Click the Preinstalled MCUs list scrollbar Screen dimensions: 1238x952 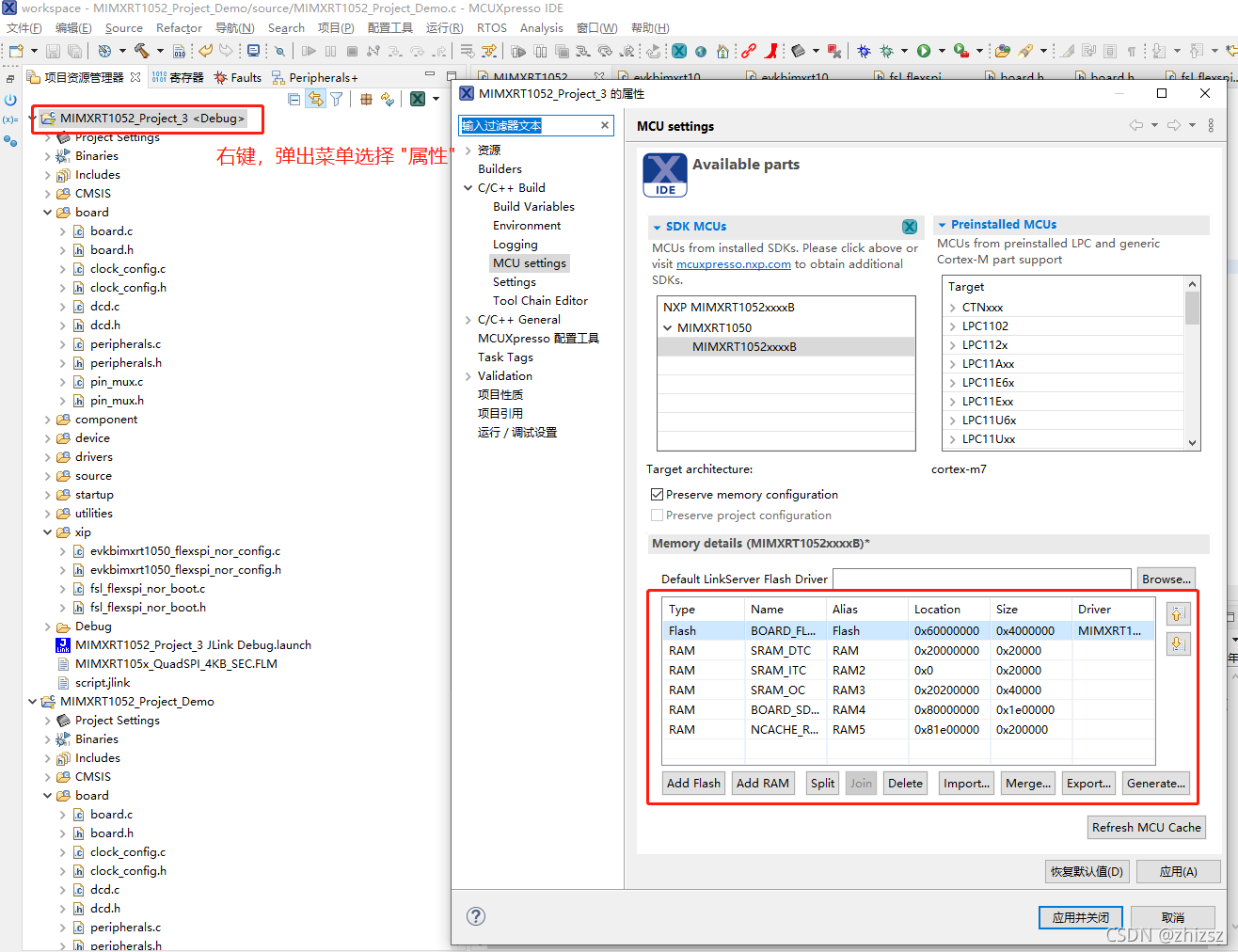pos(1193,363)
